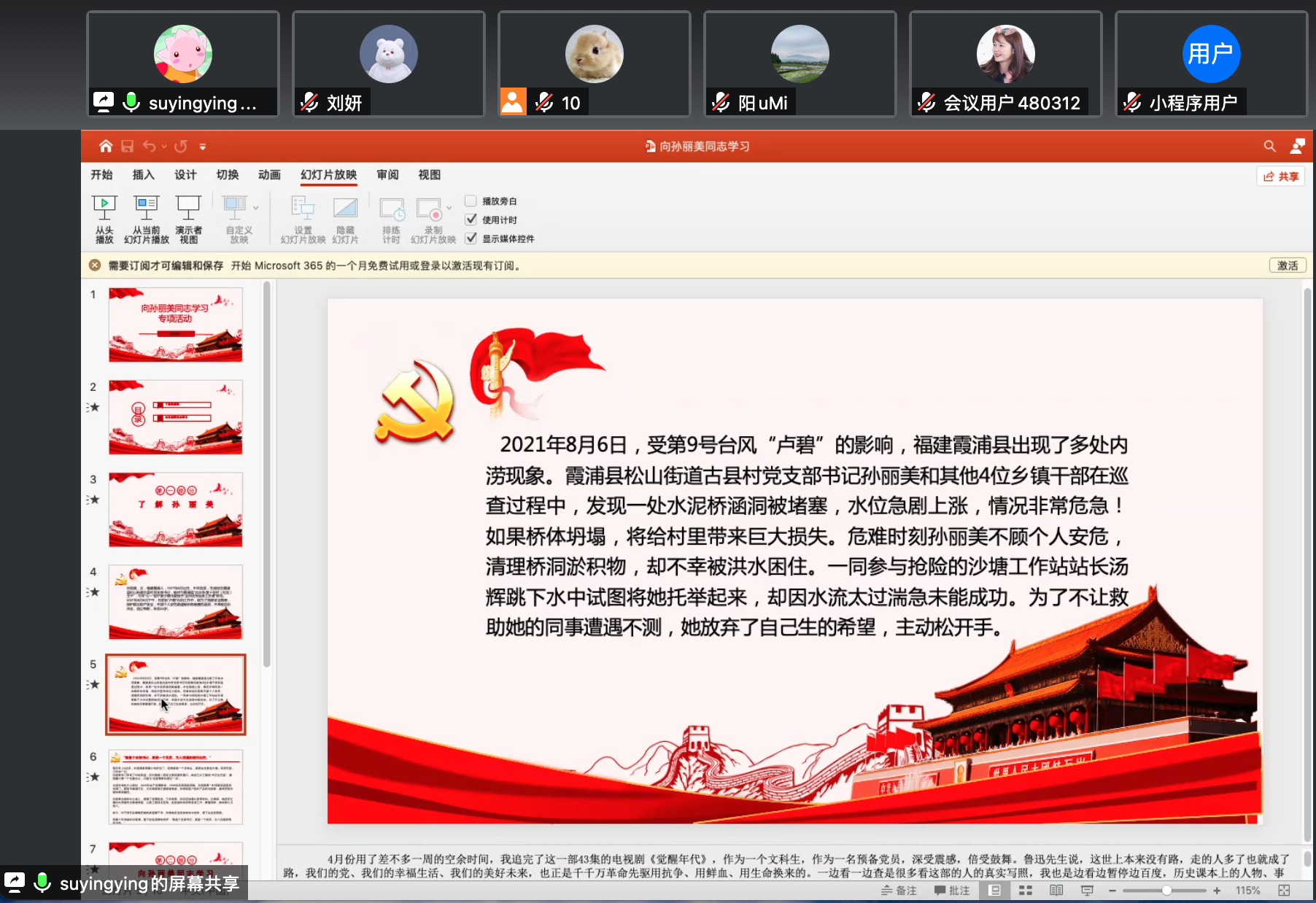Uncheck the 使用计时 checkbox
The image size is (1316, 903).
click(471, 220)
